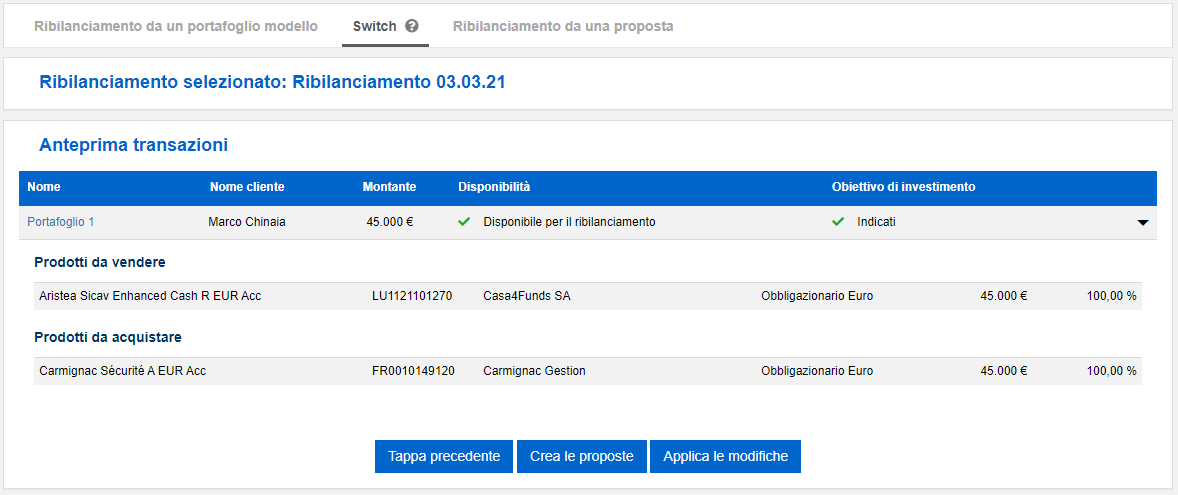Click the Crea le proposte button

[581, 456]
